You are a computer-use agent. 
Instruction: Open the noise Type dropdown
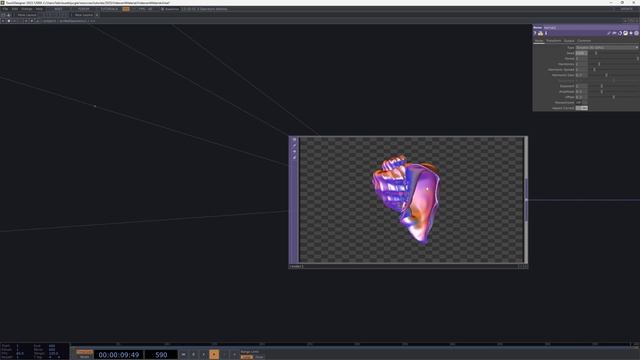(607, 47)
